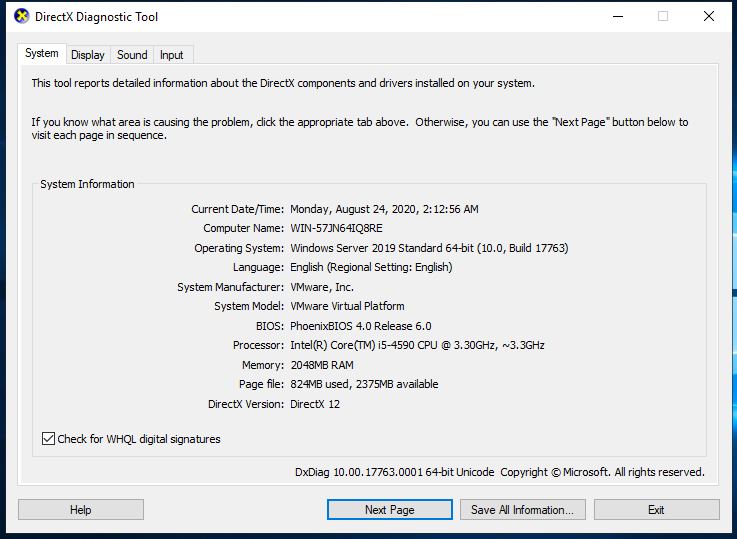Click the DirectX 12 version value
737x539 pixels.
point(315,404)
